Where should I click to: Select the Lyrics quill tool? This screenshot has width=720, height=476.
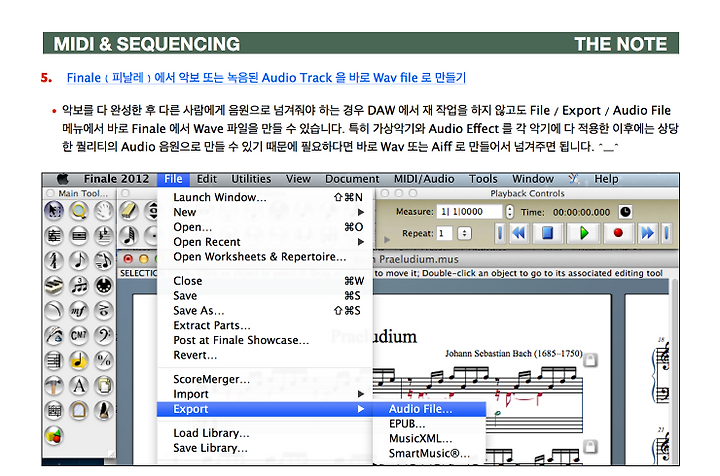(x=54, y=335)
